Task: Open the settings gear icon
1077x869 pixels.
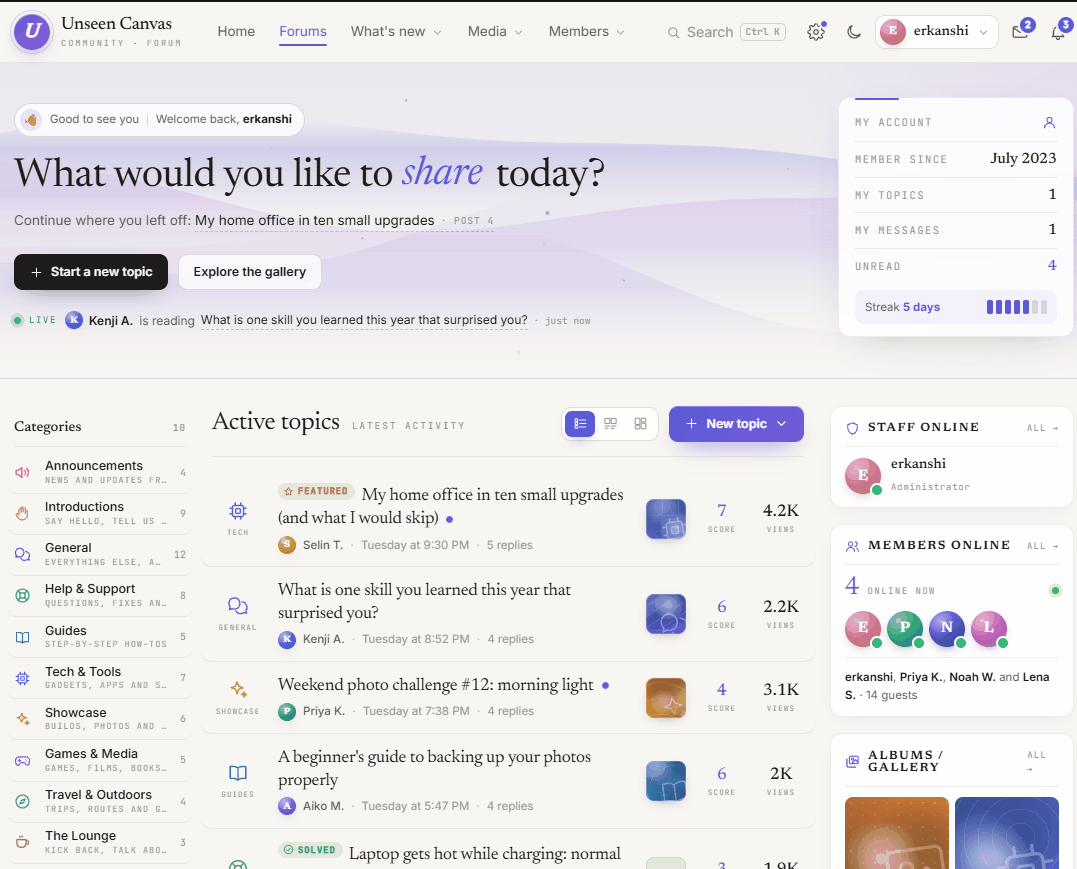Action: [815, 32]
